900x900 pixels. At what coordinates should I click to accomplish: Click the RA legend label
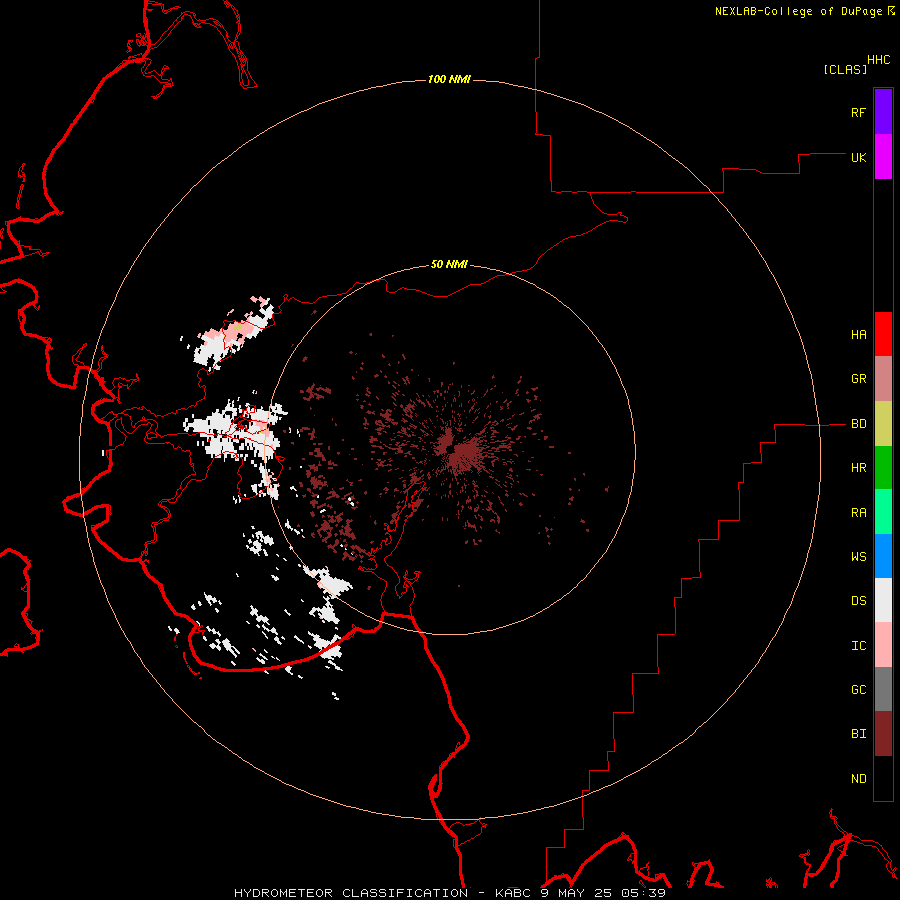(x=858, y=513)
